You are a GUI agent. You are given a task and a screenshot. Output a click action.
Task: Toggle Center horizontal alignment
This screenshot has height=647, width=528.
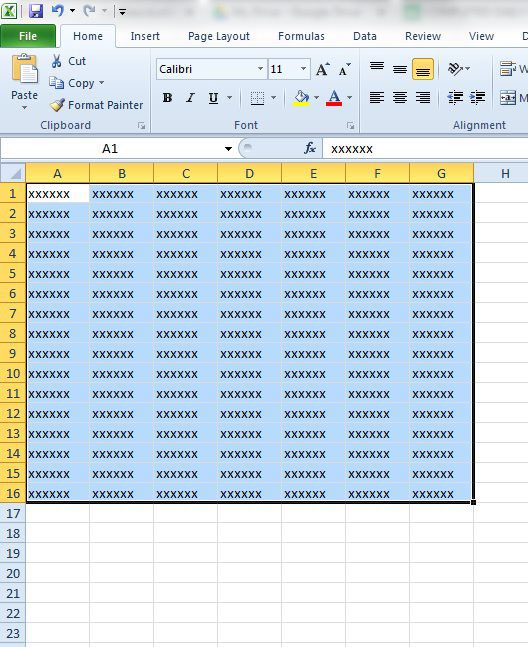tap(400, 97)
